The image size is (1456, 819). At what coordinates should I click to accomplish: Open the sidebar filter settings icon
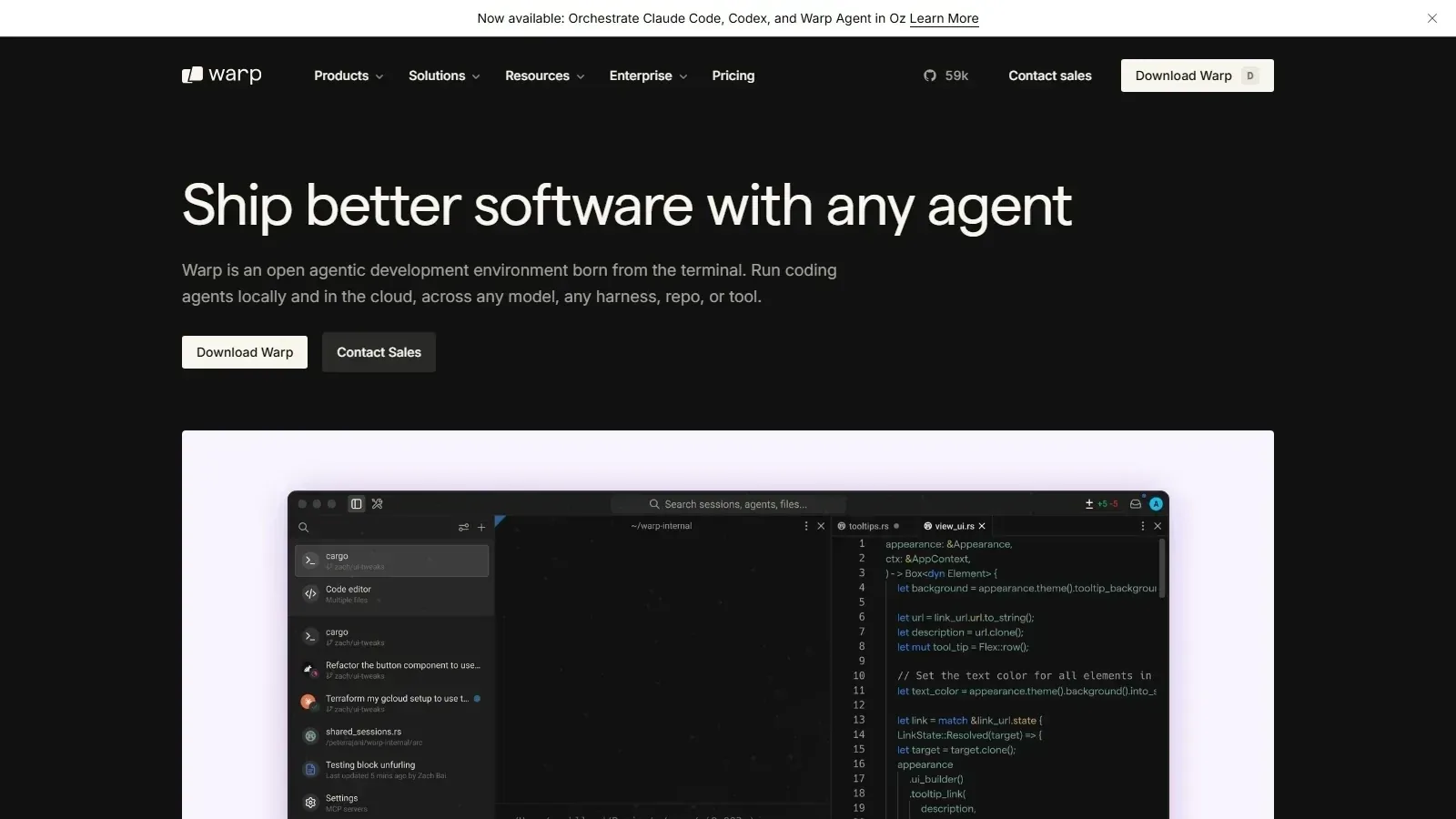click(x=464, y=527)
